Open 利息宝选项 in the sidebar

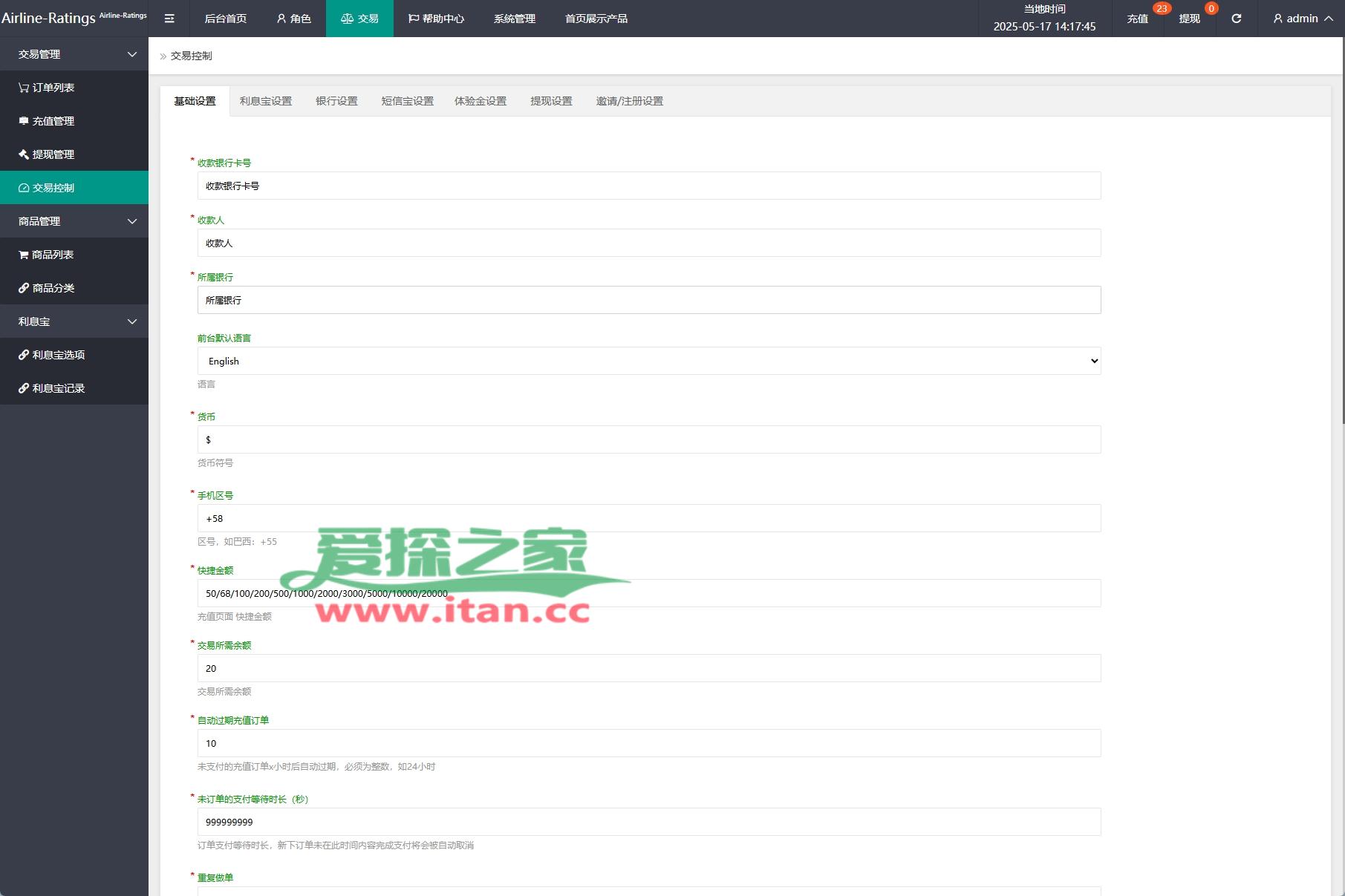click(52, 355)
